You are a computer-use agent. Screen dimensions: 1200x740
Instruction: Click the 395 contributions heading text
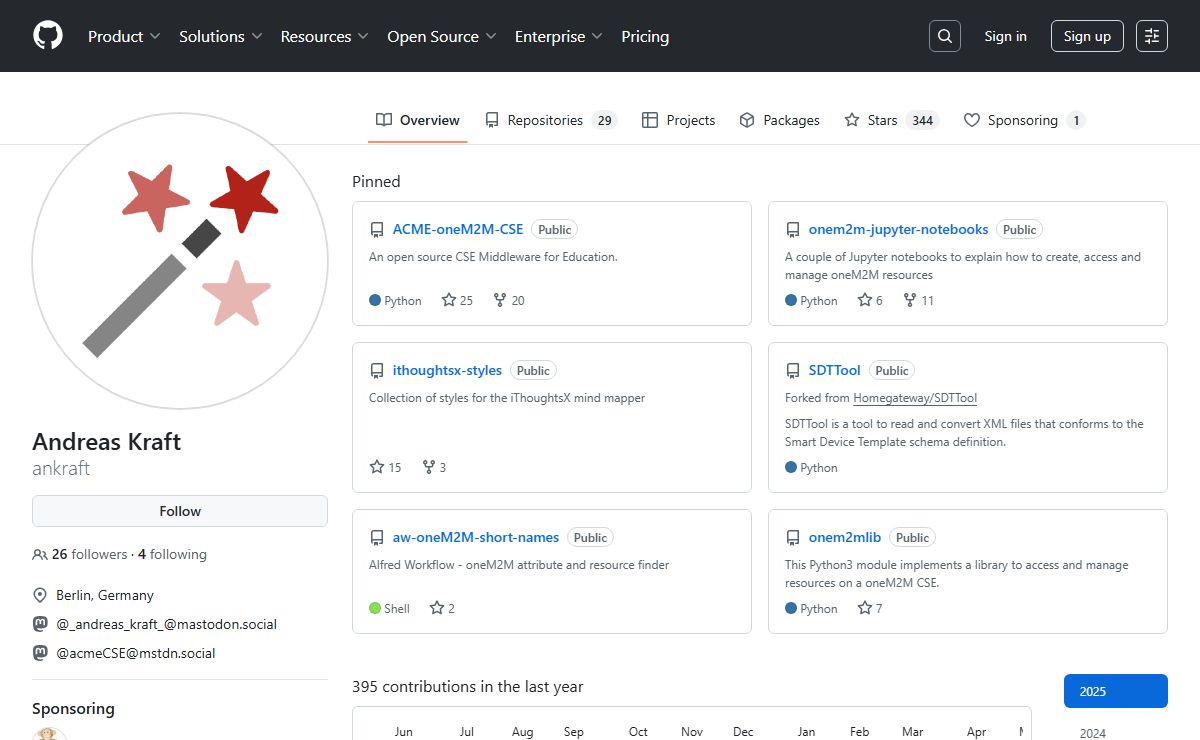click(x=467, y=687)
